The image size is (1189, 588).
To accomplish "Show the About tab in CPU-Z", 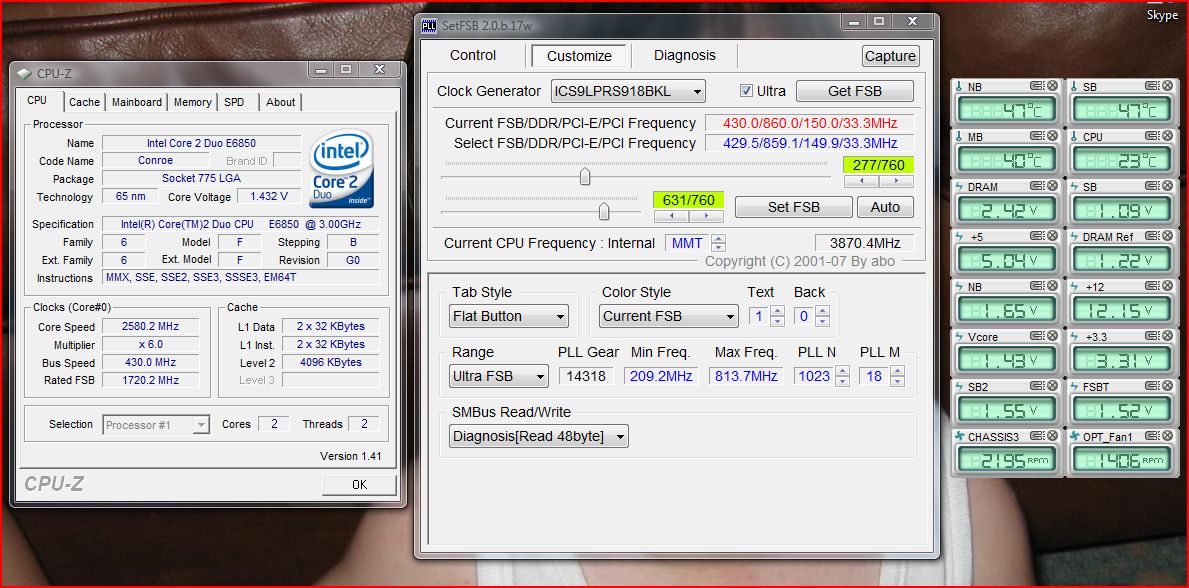I will pos(281,102).
